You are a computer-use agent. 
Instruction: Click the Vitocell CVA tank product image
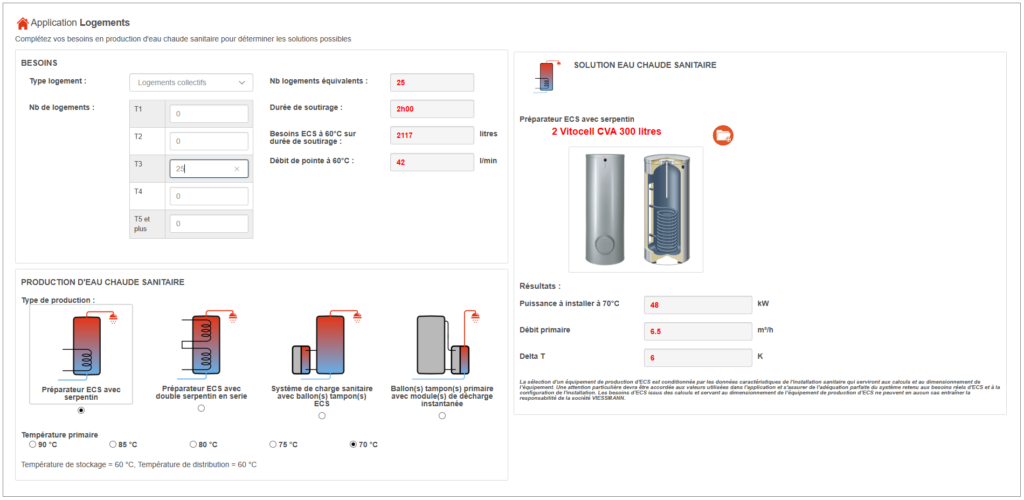(636, 210)
